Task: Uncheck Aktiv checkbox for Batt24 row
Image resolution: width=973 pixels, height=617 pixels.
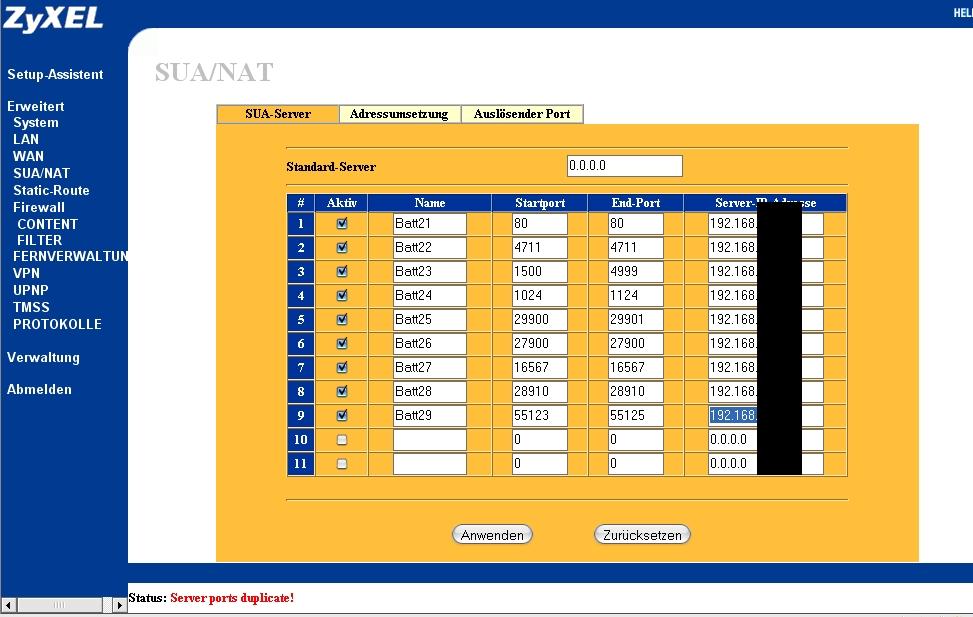Action: [342, 295]
